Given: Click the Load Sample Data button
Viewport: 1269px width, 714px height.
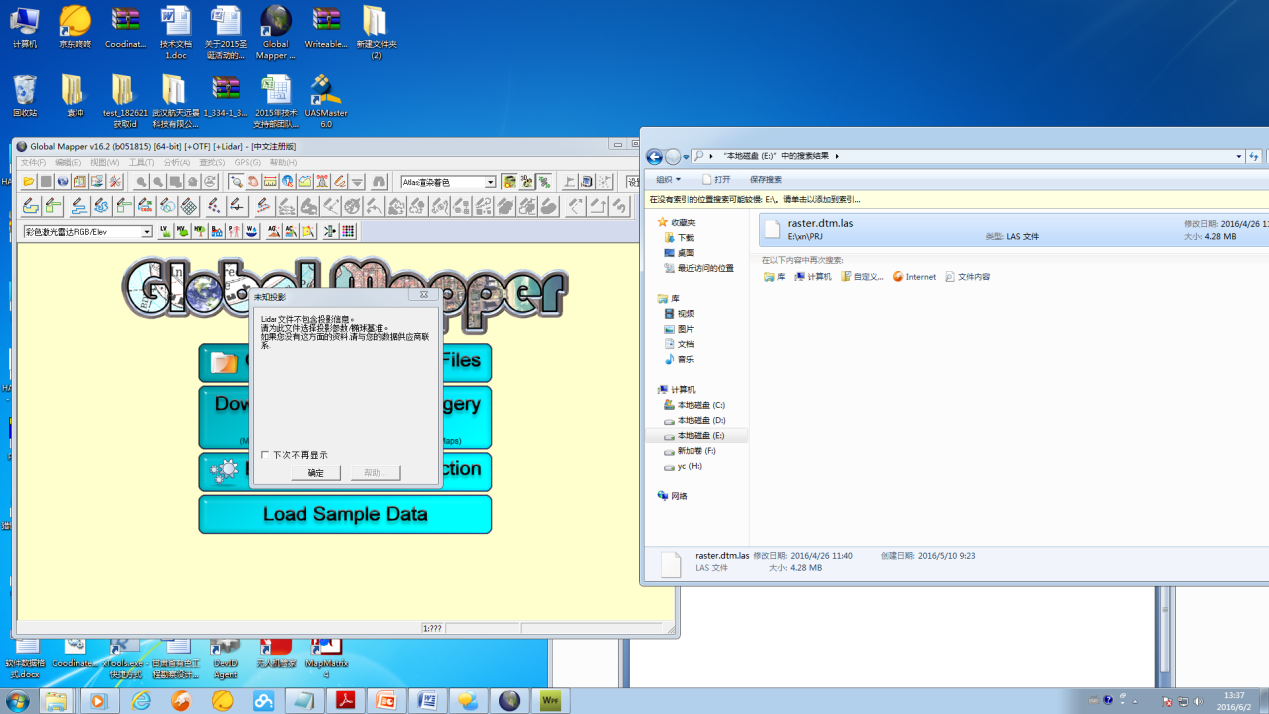Looking at the screenshot, I should [345, 514].
